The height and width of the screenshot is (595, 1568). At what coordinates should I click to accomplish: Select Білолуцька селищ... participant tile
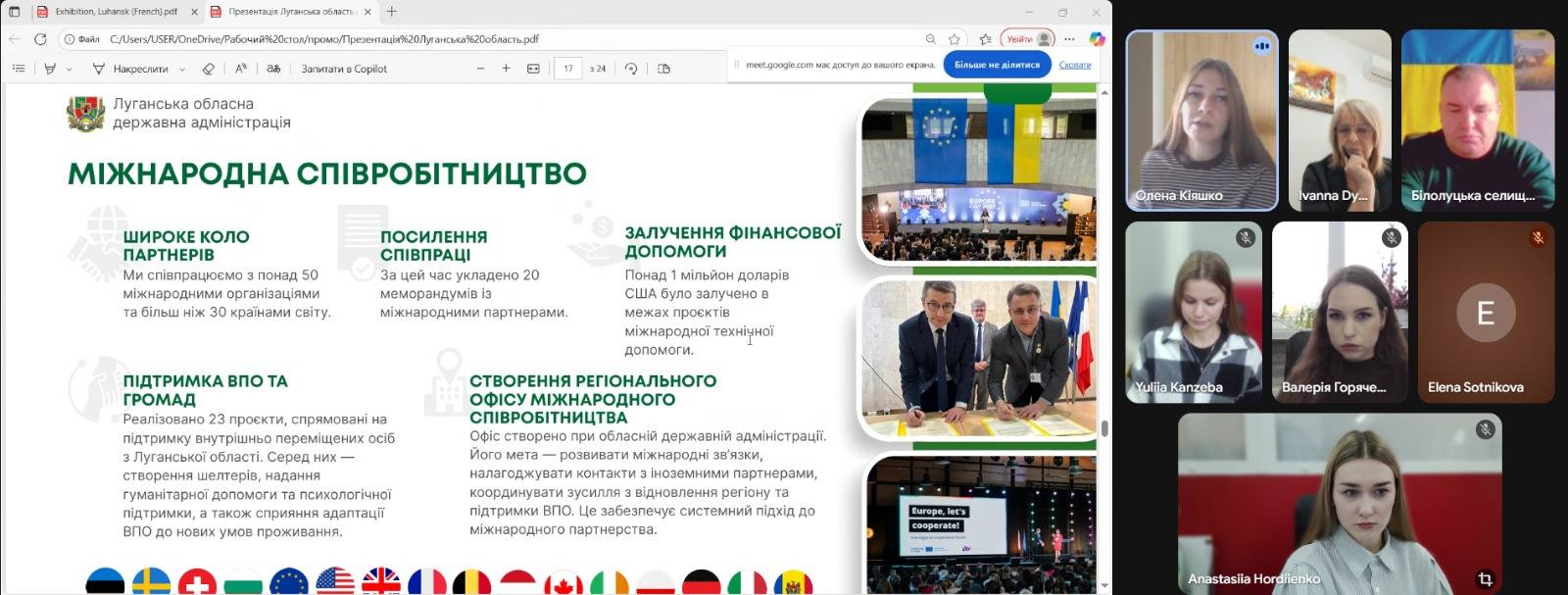pyautogui.click(x=1478, y=121)
